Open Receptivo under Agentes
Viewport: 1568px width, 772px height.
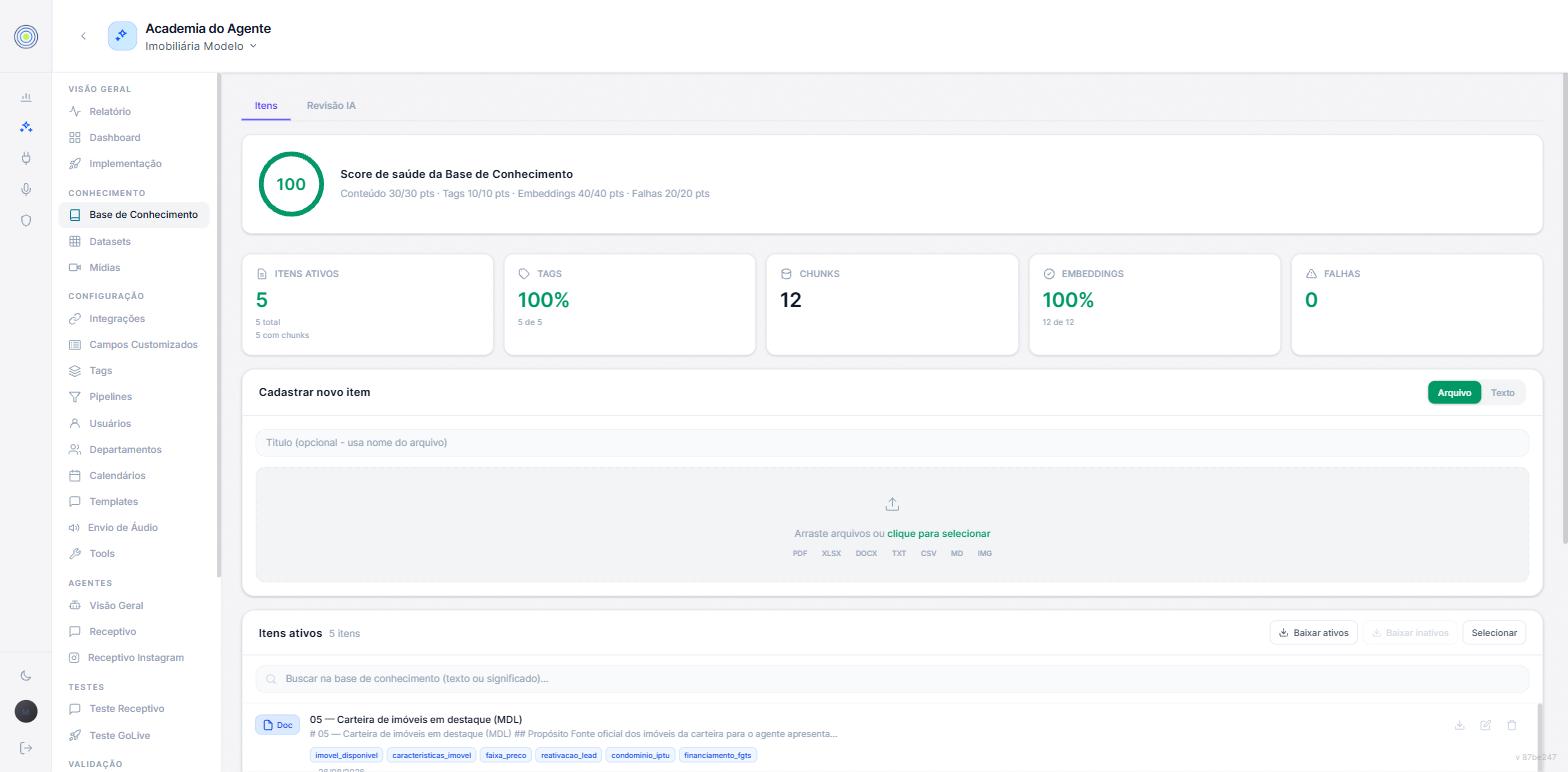pyautogui.click(x=112, y=632)
